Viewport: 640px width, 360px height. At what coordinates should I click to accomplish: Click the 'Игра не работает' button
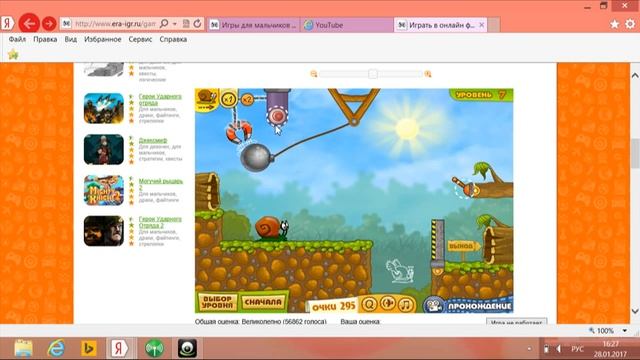point(516,322)
